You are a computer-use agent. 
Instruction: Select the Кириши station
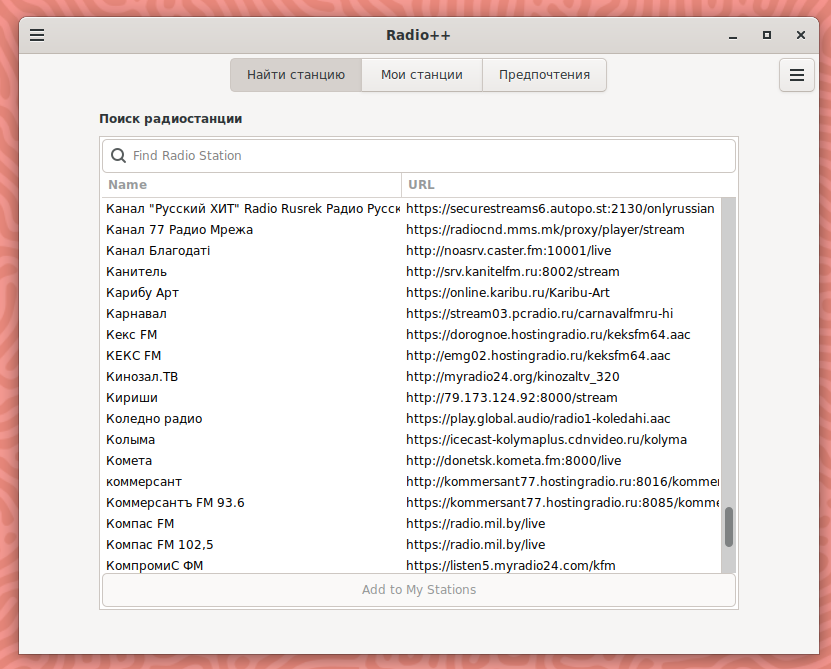(411, 398)
